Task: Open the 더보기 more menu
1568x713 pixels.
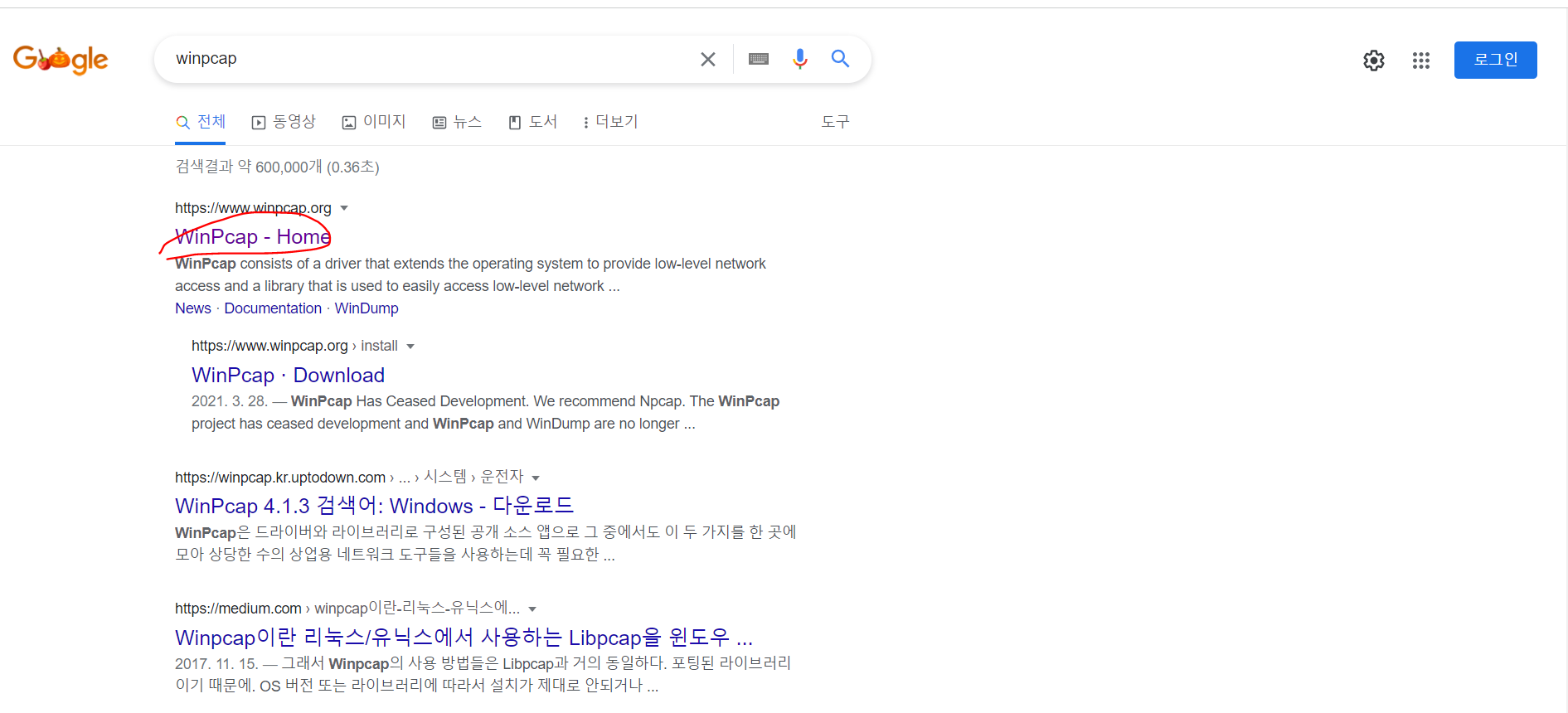Action: (x=610, y=122)
